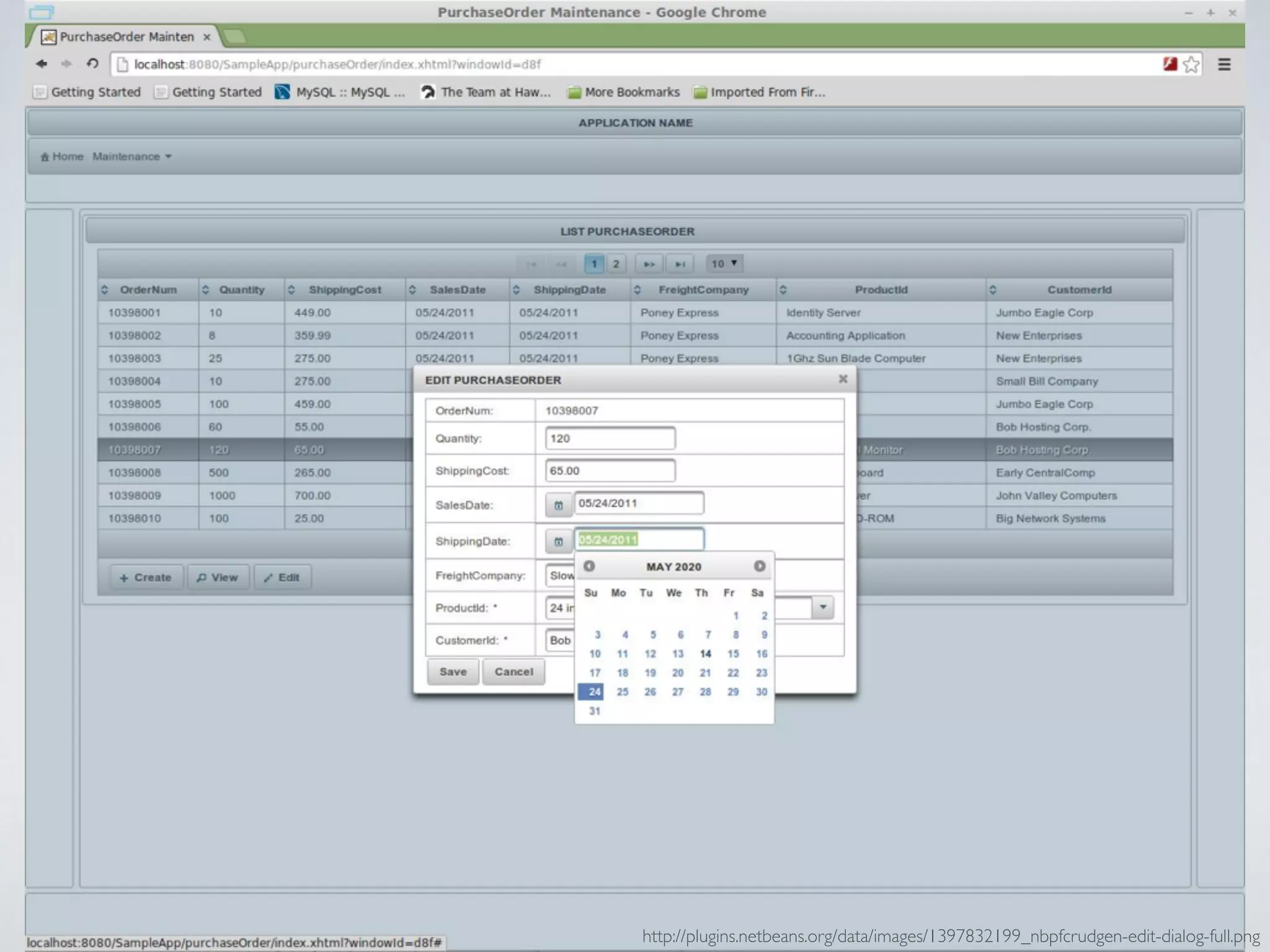Click the View button
The width and height of the screenshot is (1270, 952).
click(x=218, y=577)
